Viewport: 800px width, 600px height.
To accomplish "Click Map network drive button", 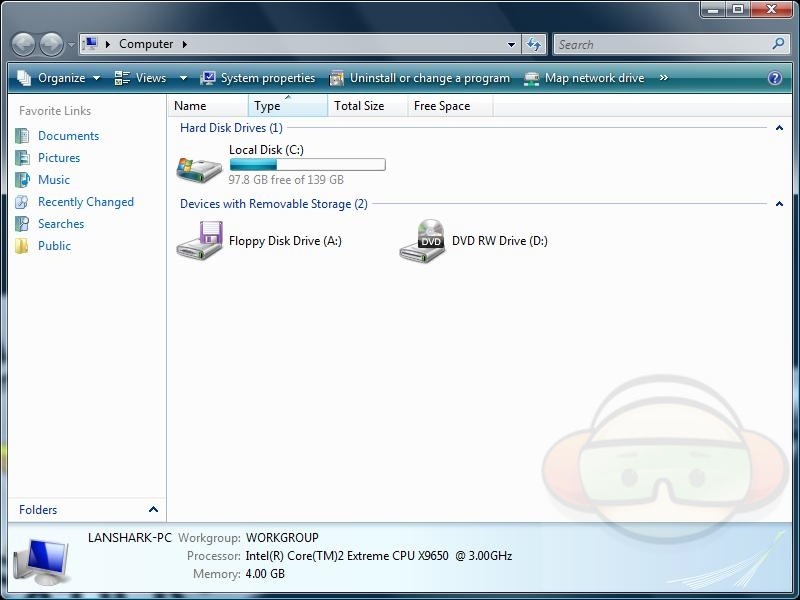I will click(x=584, y=78).
